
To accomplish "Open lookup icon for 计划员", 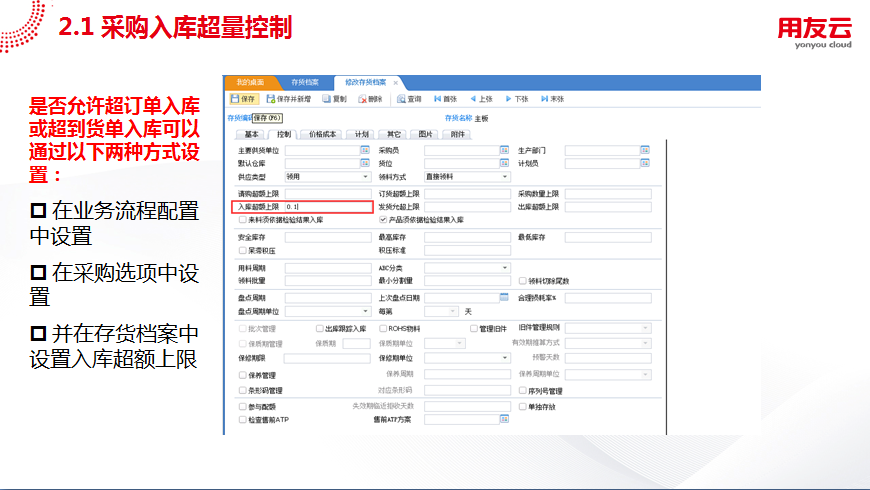I will tap(645, 163).
